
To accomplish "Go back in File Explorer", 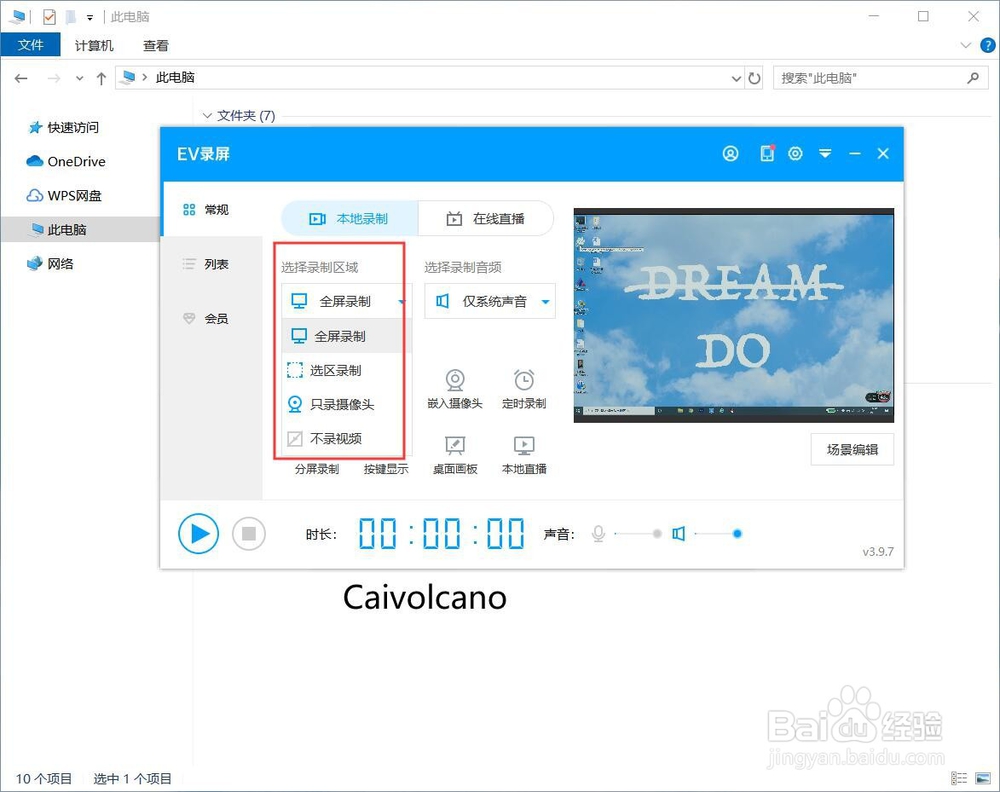I will (21, 78).
